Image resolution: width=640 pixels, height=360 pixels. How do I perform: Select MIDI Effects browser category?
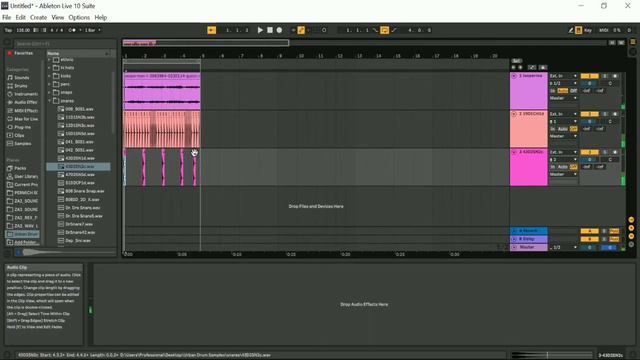coord(25,111)
